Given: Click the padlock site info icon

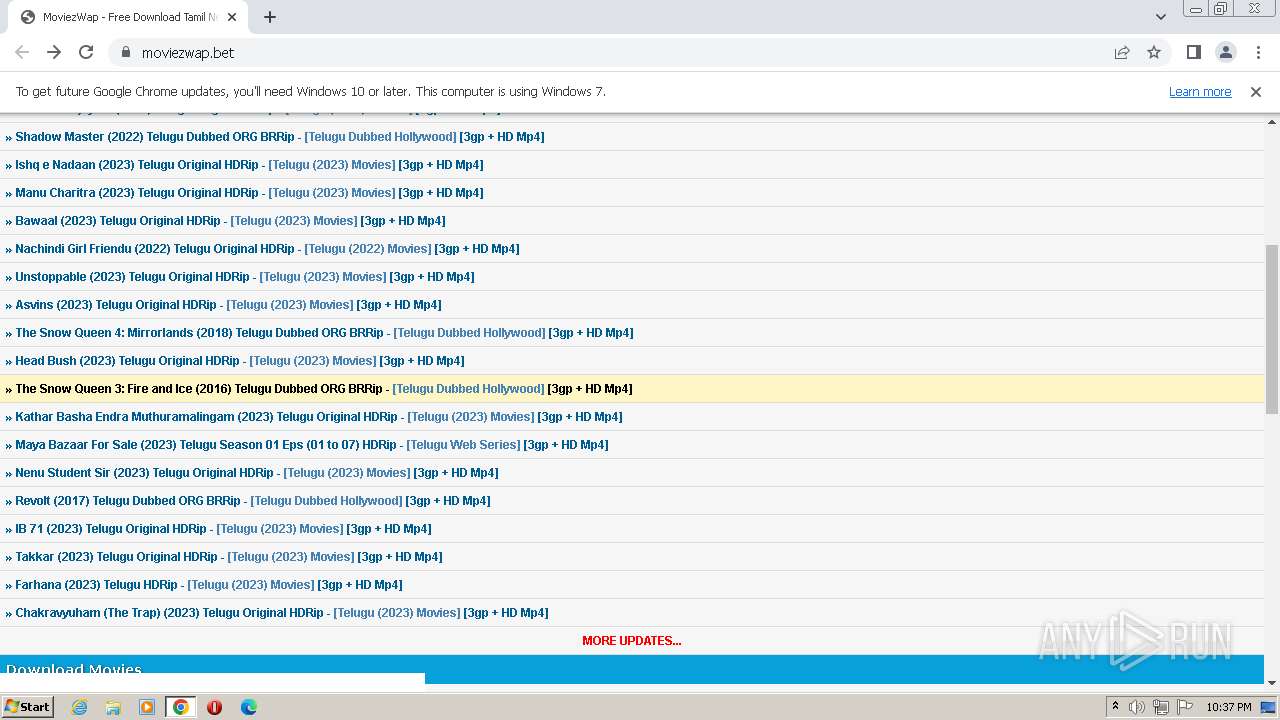Looking at the screenshot, I should 125,52.
